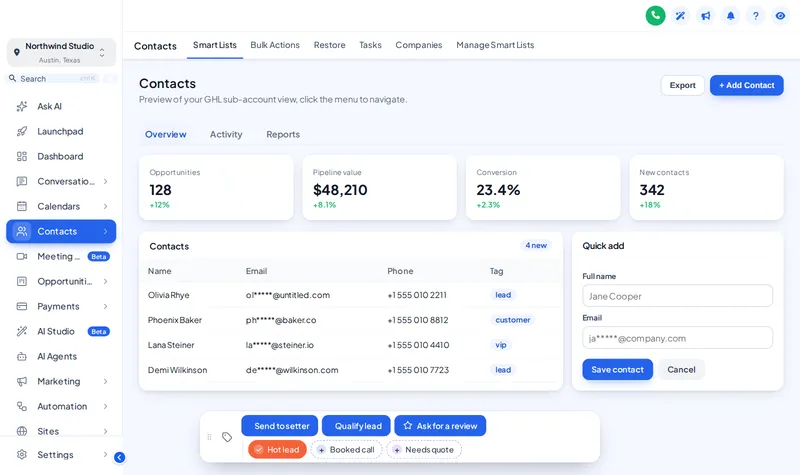Click the Ask for a review button

(x=440, y=426)
